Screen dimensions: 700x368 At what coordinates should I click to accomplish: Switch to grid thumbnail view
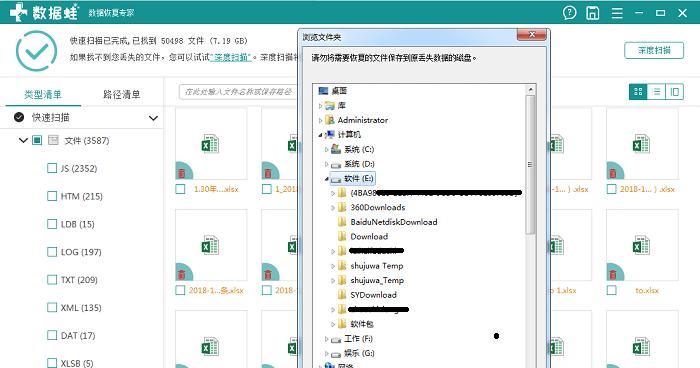[x=638, y=92]
